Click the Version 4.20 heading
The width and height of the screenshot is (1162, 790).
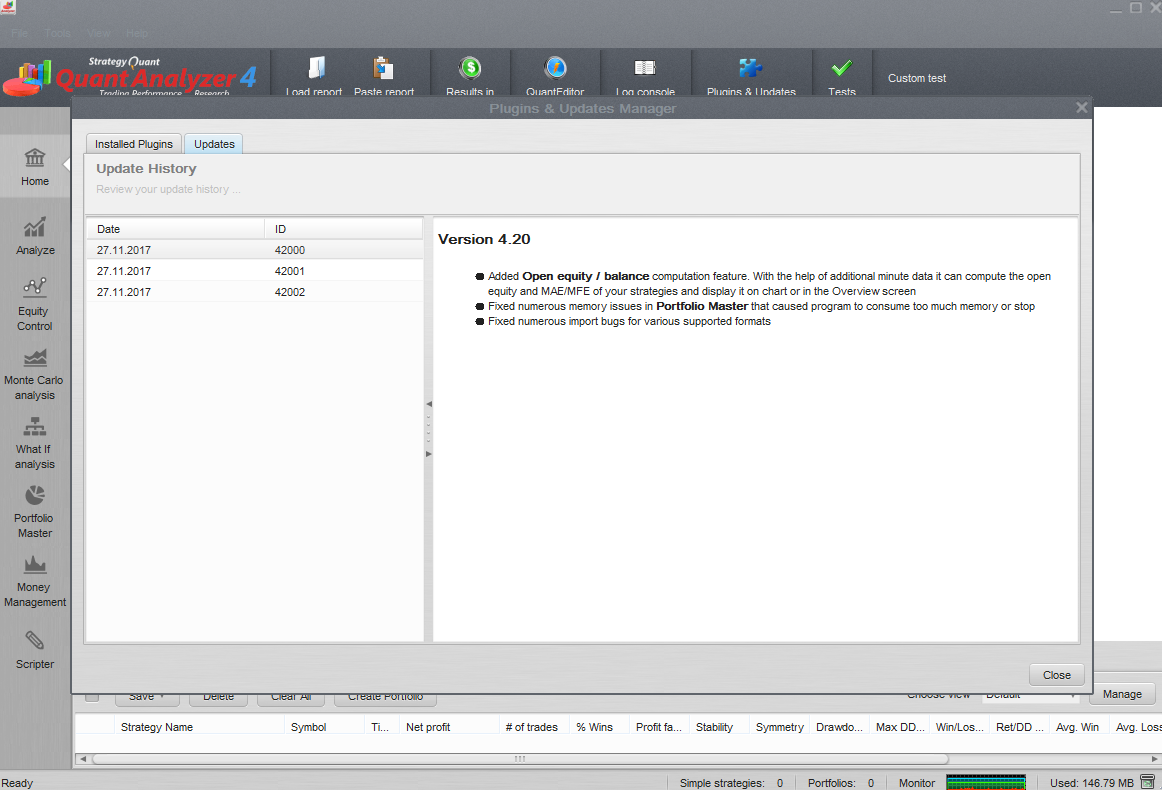pyautogui.click(x=484, y=239)
